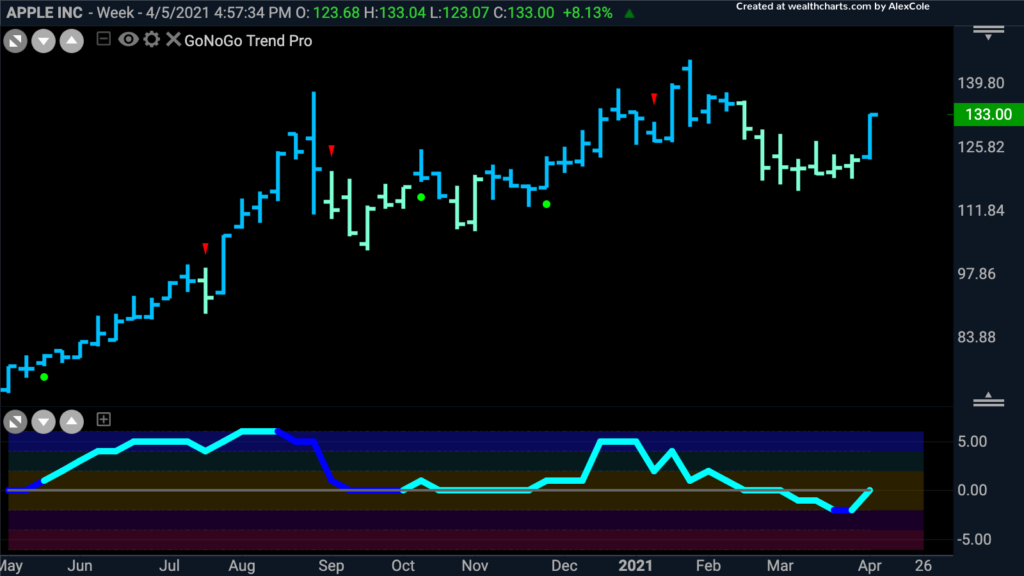Click the O:123.68 open value
This screenshot has height=576, width=1024.
coord(328,12)
